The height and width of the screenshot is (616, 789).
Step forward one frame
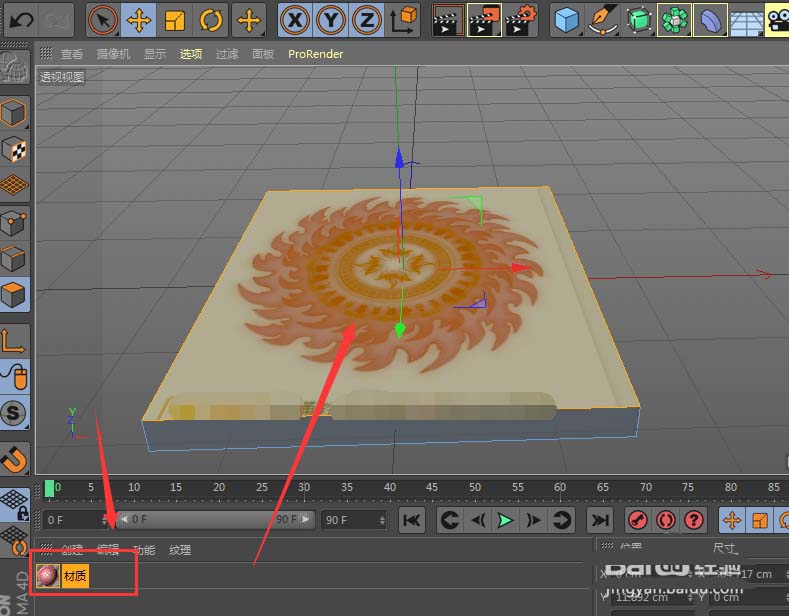tap(533, 520)
